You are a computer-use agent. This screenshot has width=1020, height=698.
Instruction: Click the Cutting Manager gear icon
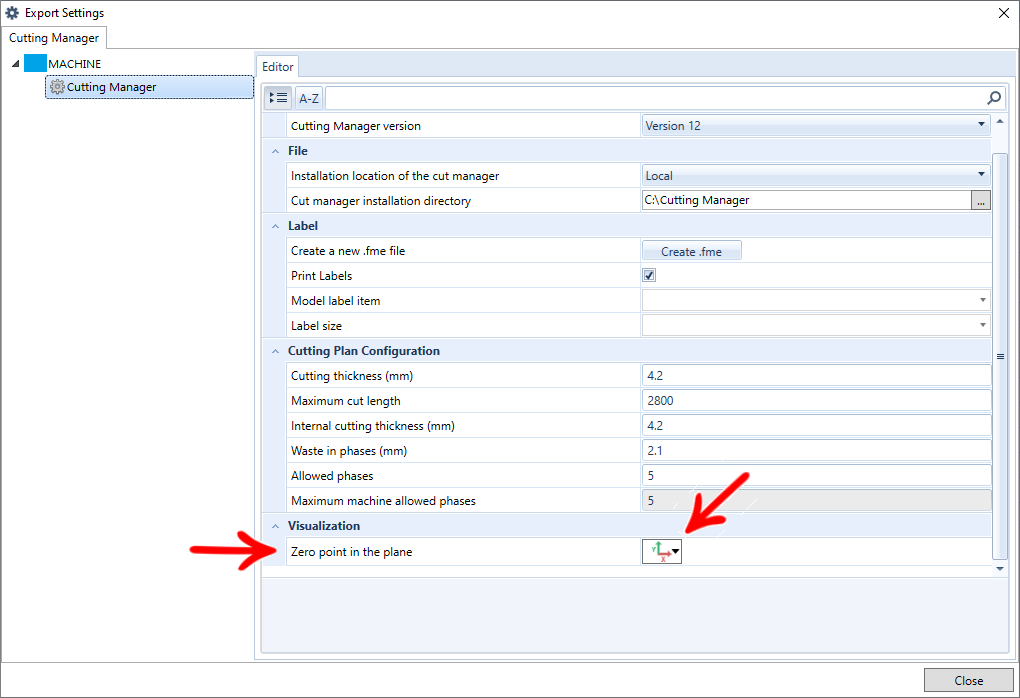[57, 87]
